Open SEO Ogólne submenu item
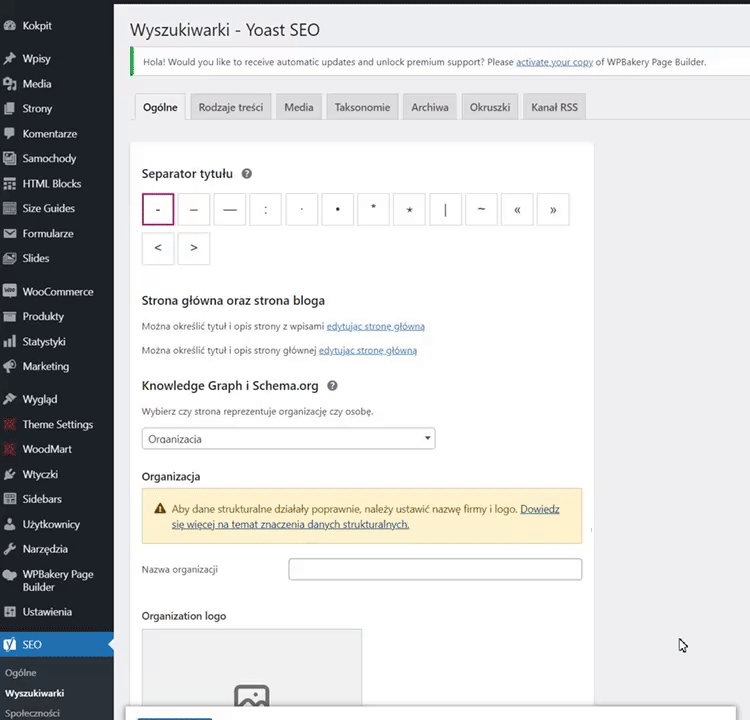The width and height of the screenshot is (750, 720). click(21, 673)
